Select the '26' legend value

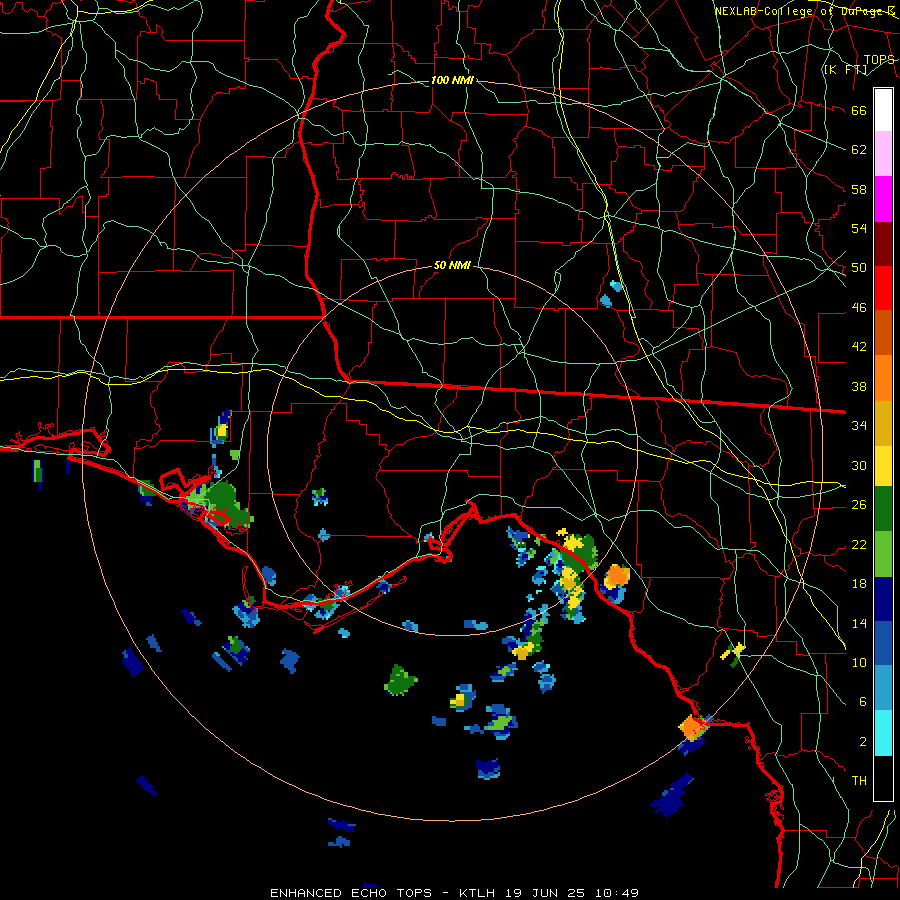tap(859, 505)
